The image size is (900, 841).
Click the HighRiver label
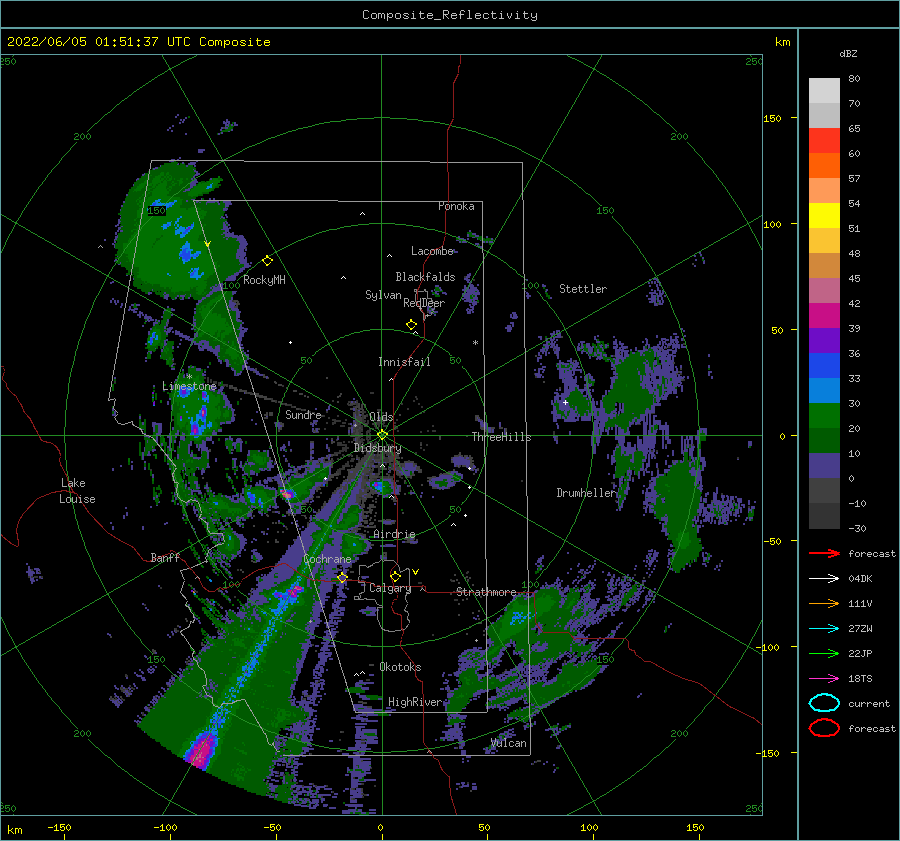tap(415, 702)
